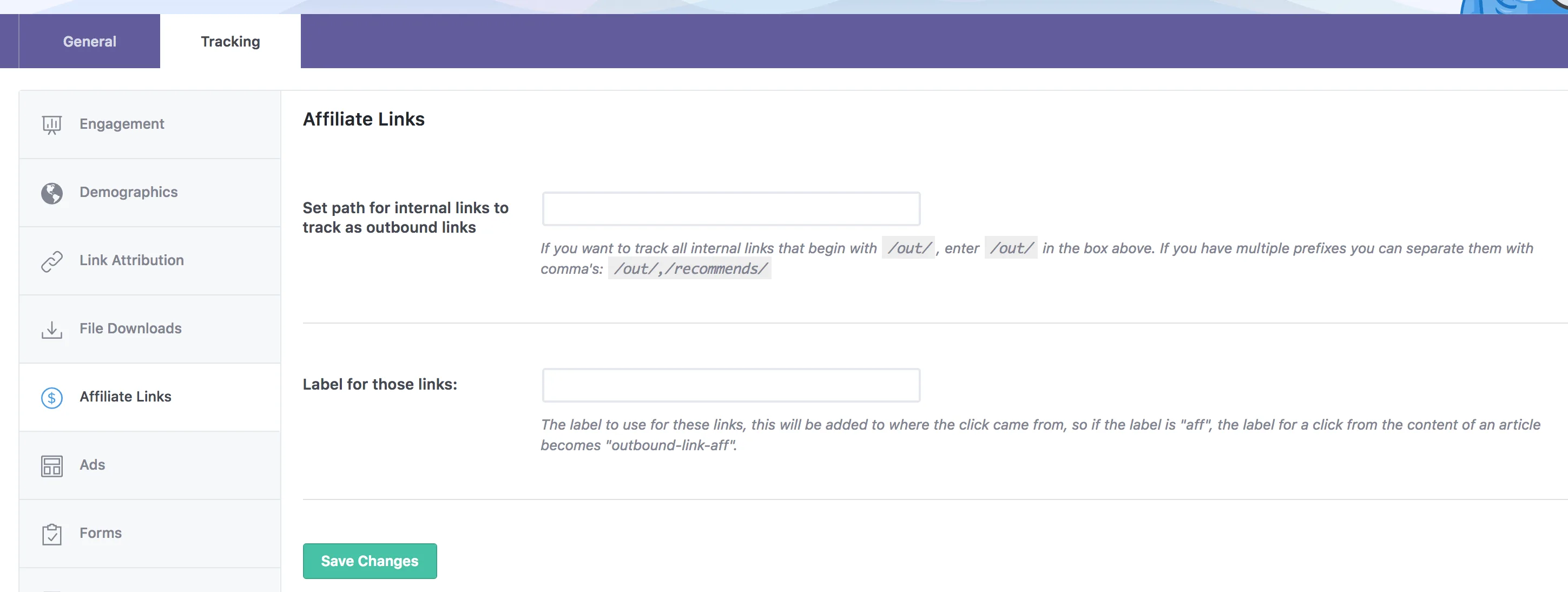1568x592 pixels.
Task: Click the File Downloads arrow icon
Action: [x=52, y=328]
